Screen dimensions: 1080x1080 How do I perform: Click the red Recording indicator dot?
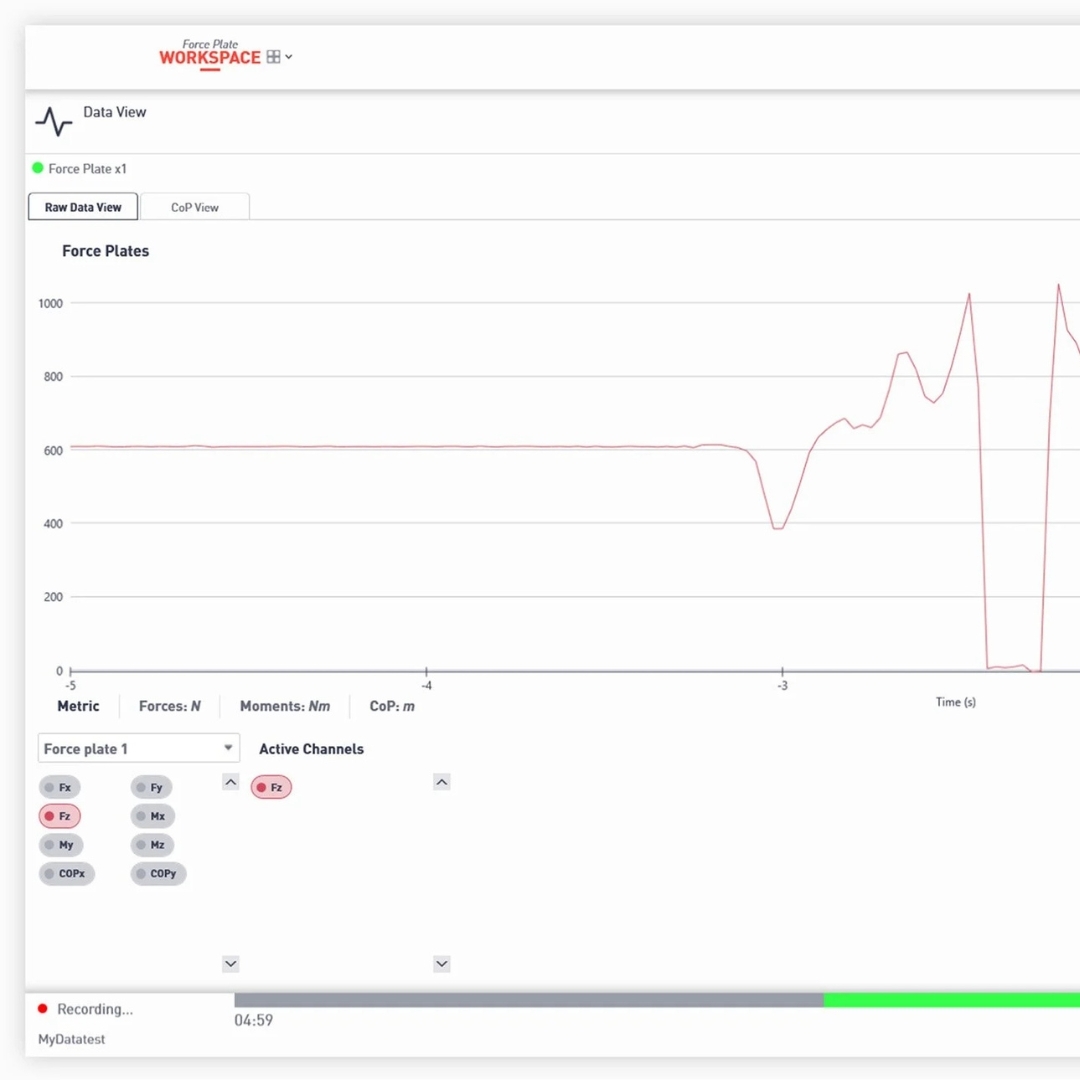pos(42,1009)
